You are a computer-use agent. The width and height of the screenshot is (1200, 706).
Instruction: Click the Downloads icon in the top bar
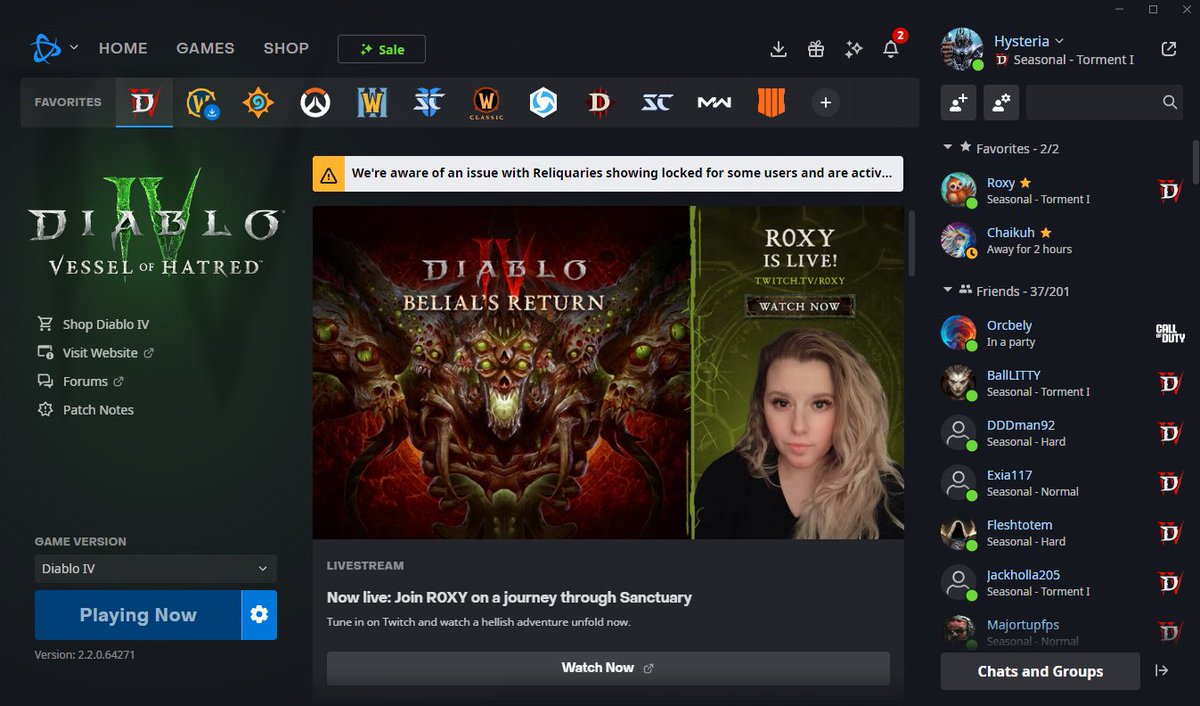pos(777,48)
